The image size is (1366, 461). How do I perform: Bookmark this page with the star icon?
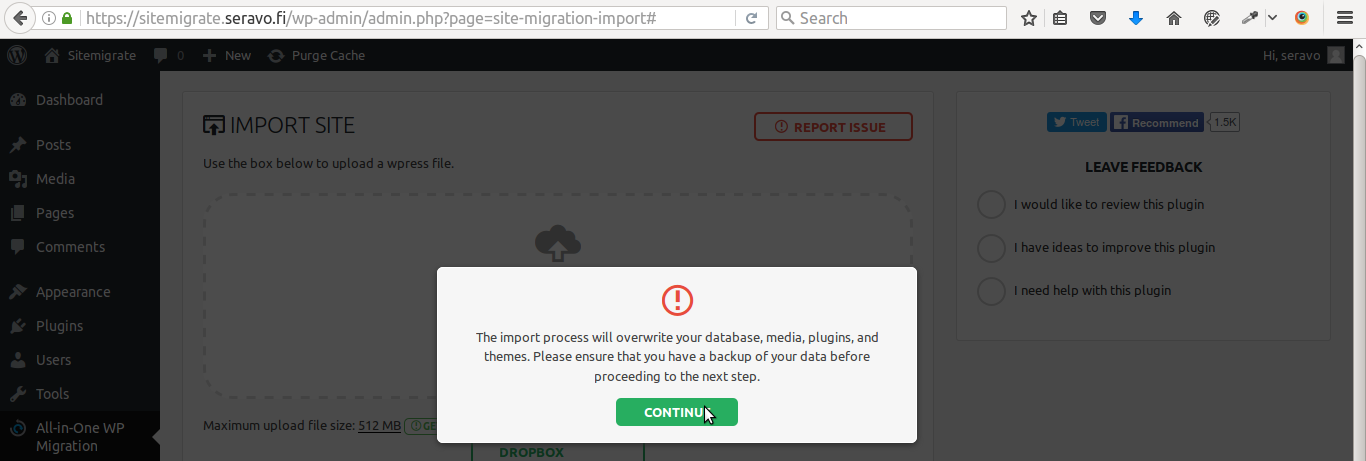click(1028, 18)
